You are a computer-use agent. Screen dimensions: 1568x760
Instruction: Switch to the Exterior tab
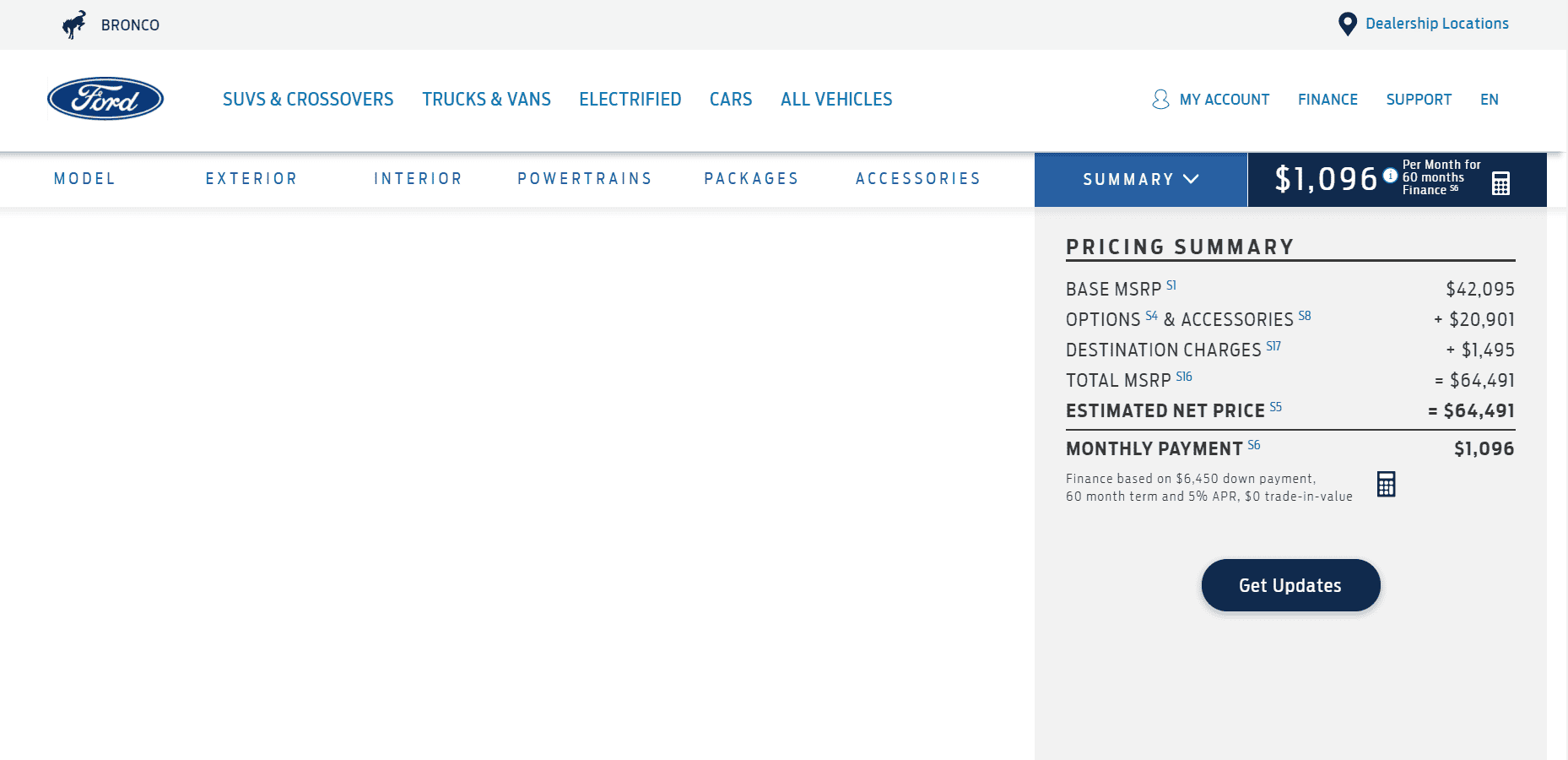click(251, 179)
